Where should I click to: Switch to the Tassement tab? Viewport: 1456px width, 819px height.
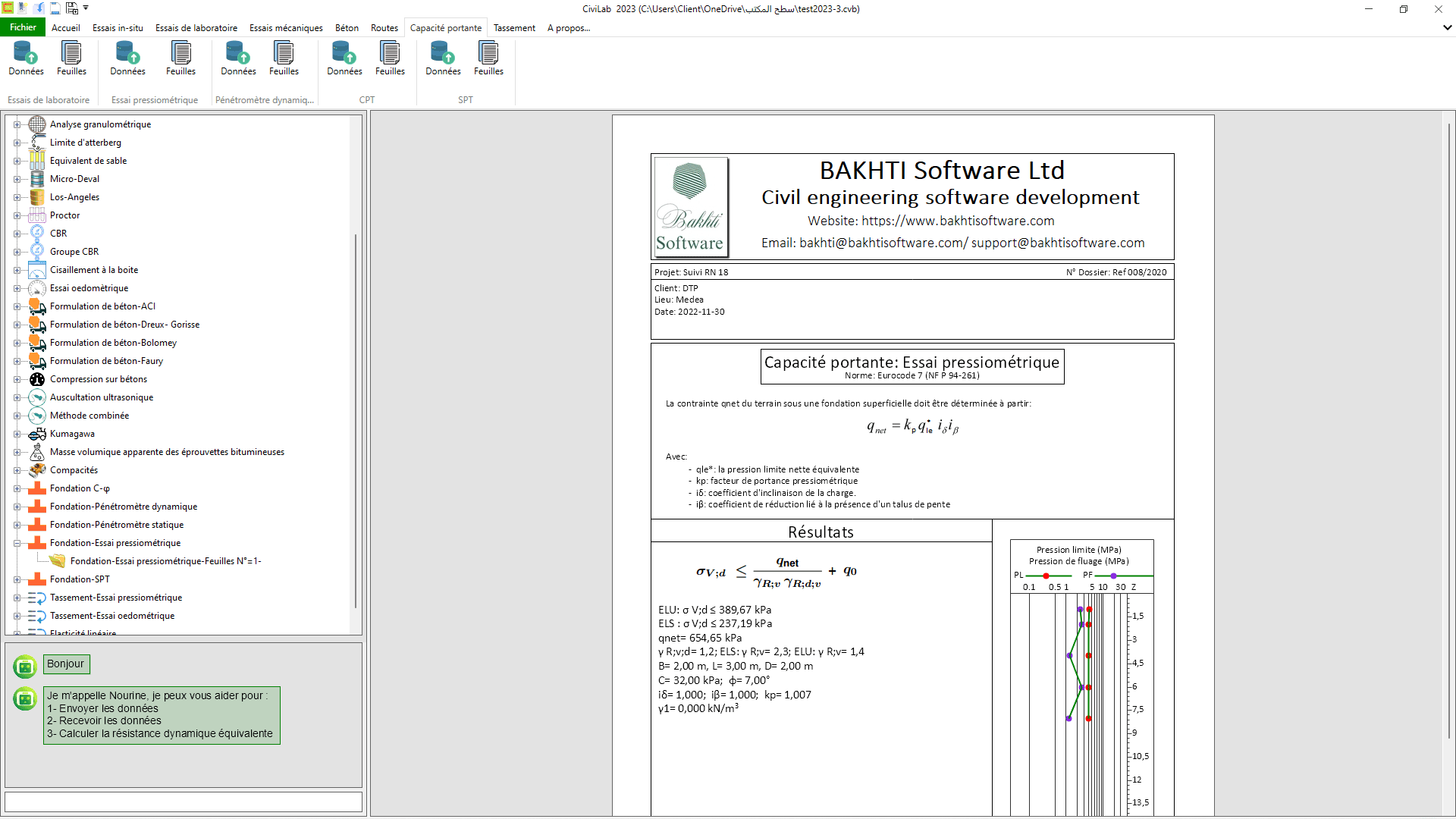point(514,28)
